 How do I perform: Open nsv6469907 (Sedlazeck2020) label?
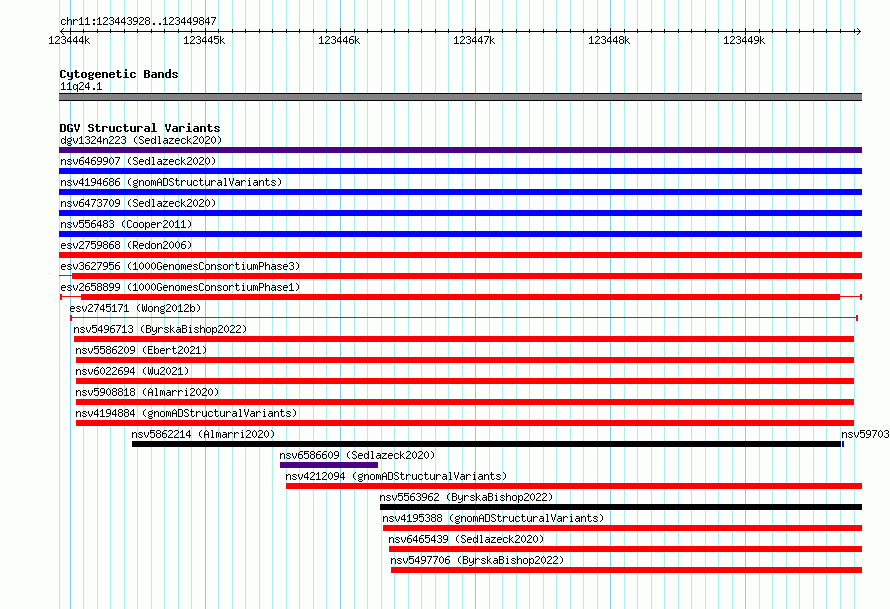tap(138, 161)
